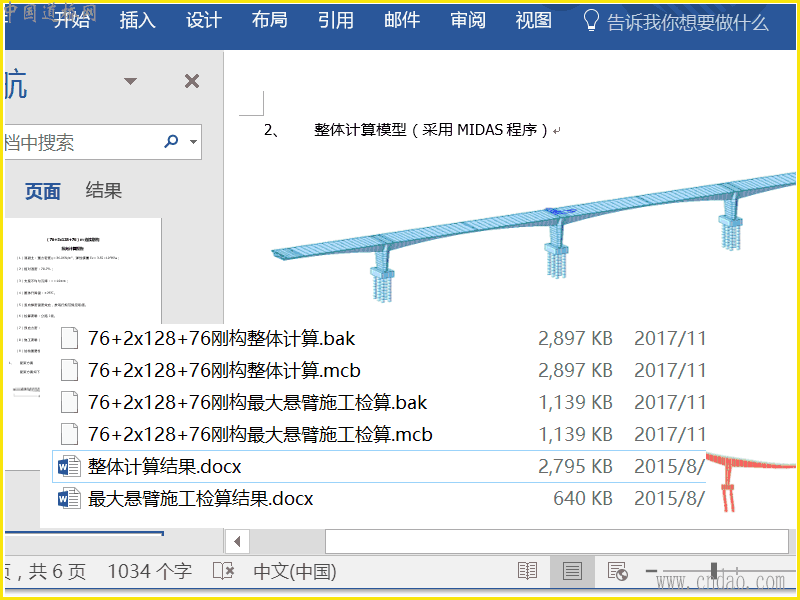Screen dimensions: 800x600
Task: Select file 76+2x128+76刚构最大悬臂施工检算.mcb
Action: [260, 435]
